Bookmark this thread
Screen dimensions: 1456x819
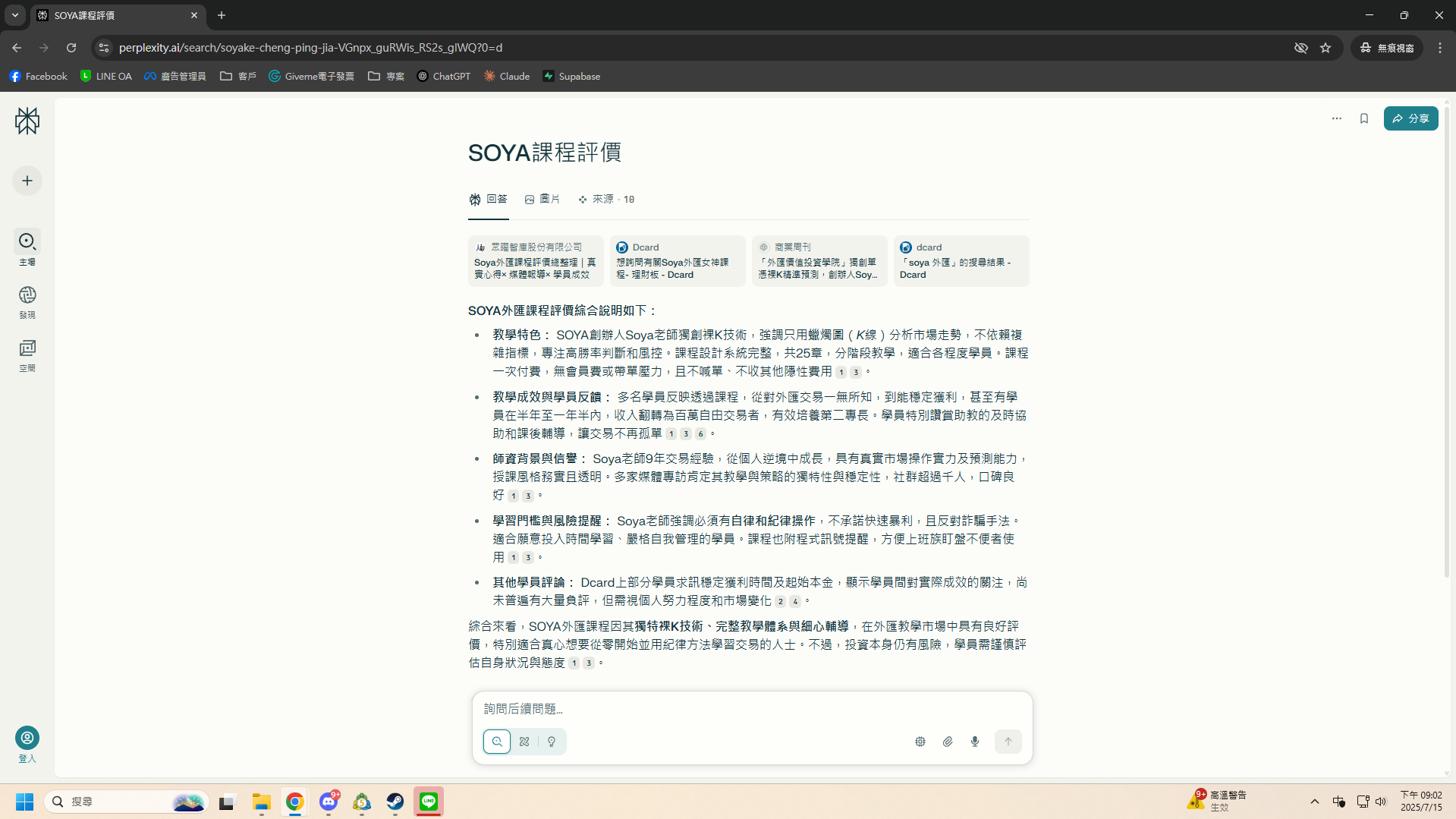[x=1364, y=118]
